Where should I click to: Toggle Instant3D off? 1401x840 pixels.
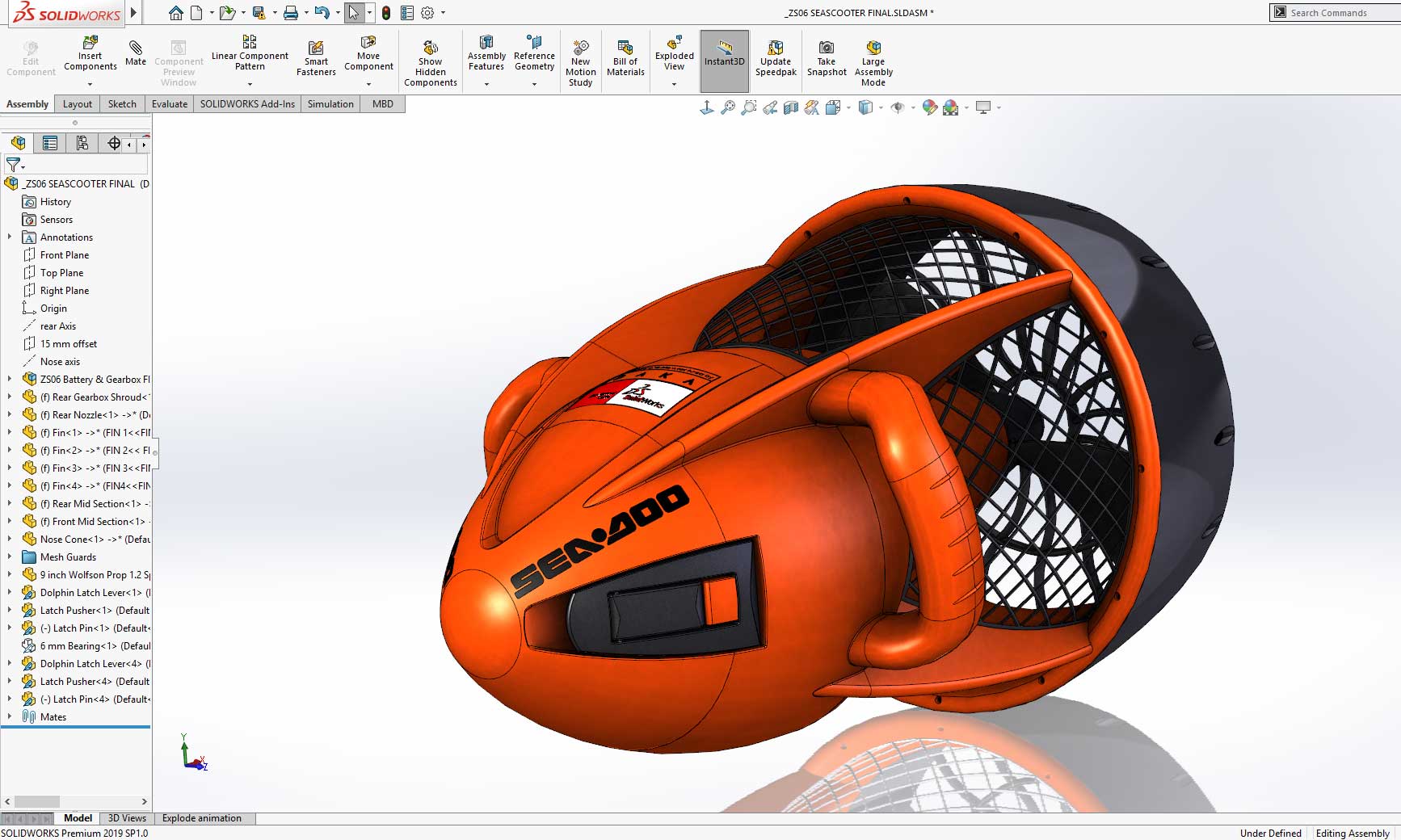click(724, 57)
